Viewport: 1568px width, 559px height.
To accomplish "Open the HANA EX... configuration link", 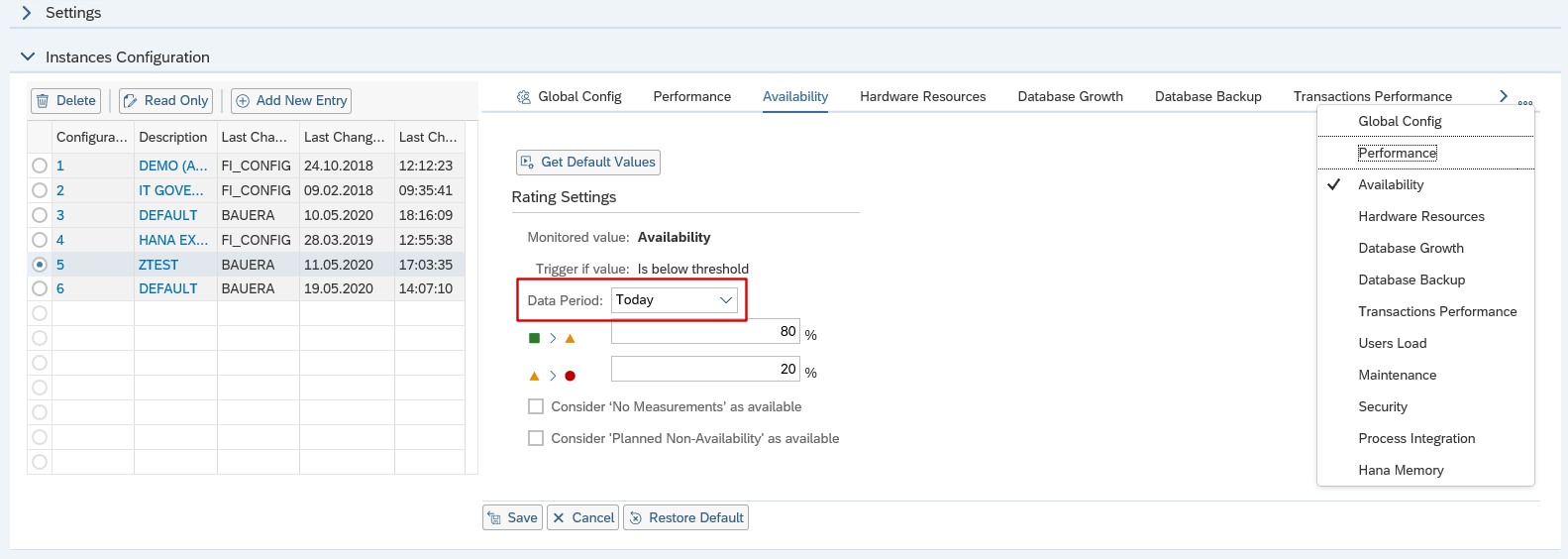I will (172, 240).
